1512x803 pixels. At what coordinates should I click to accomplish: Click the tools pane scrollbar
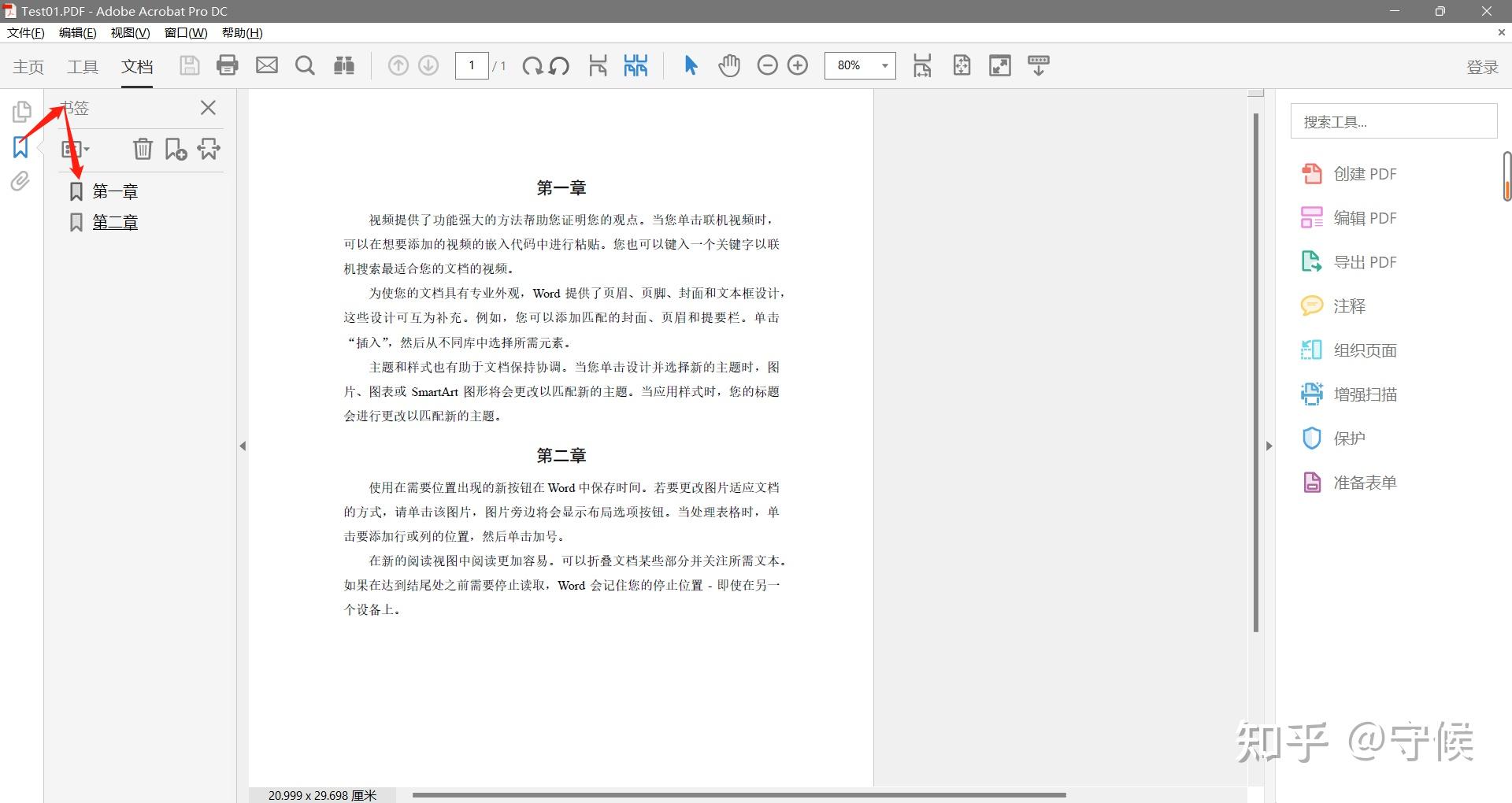pos(1506,176)
